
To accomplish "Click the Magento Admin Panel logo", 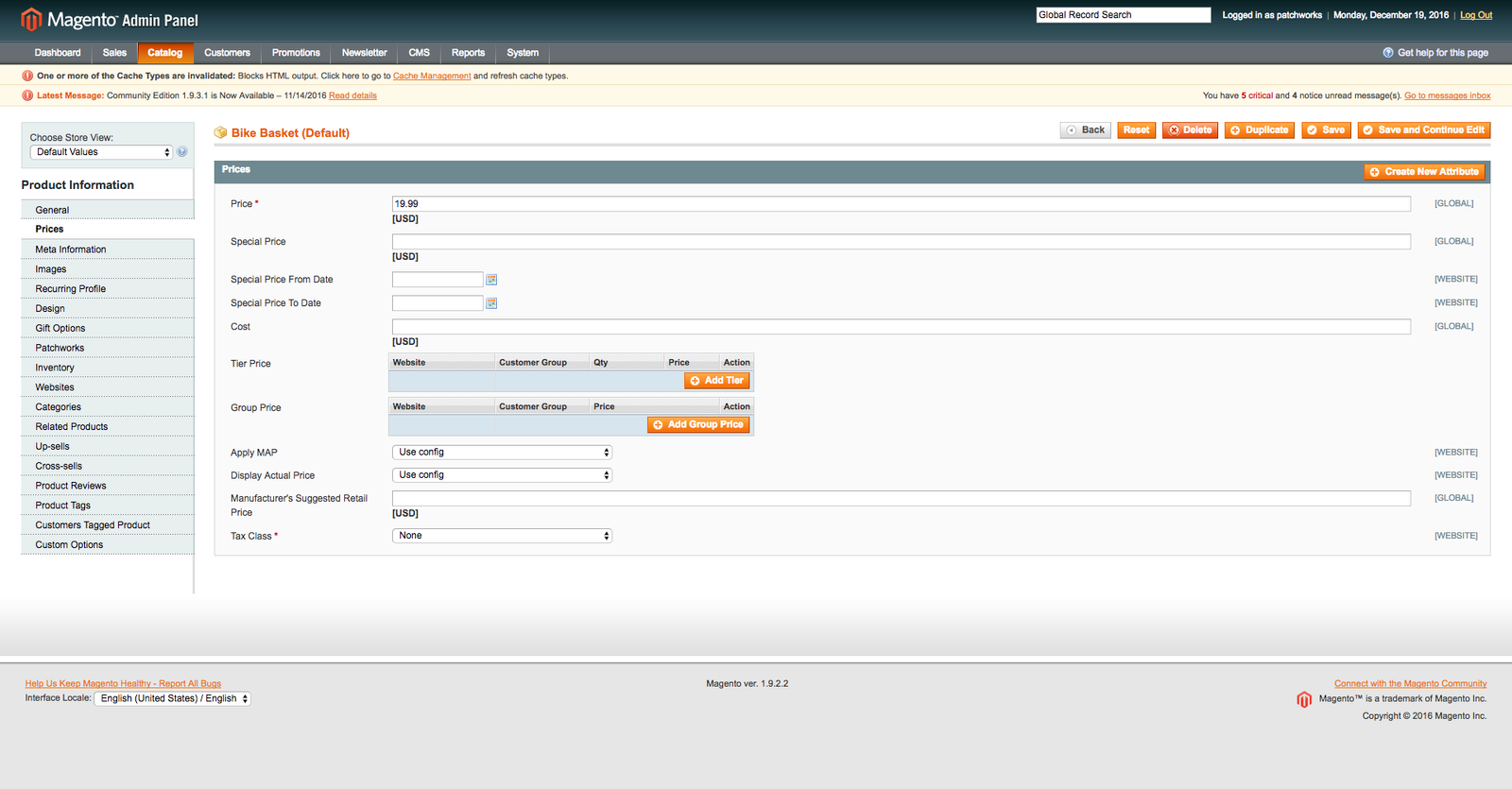I will [110, 20].
